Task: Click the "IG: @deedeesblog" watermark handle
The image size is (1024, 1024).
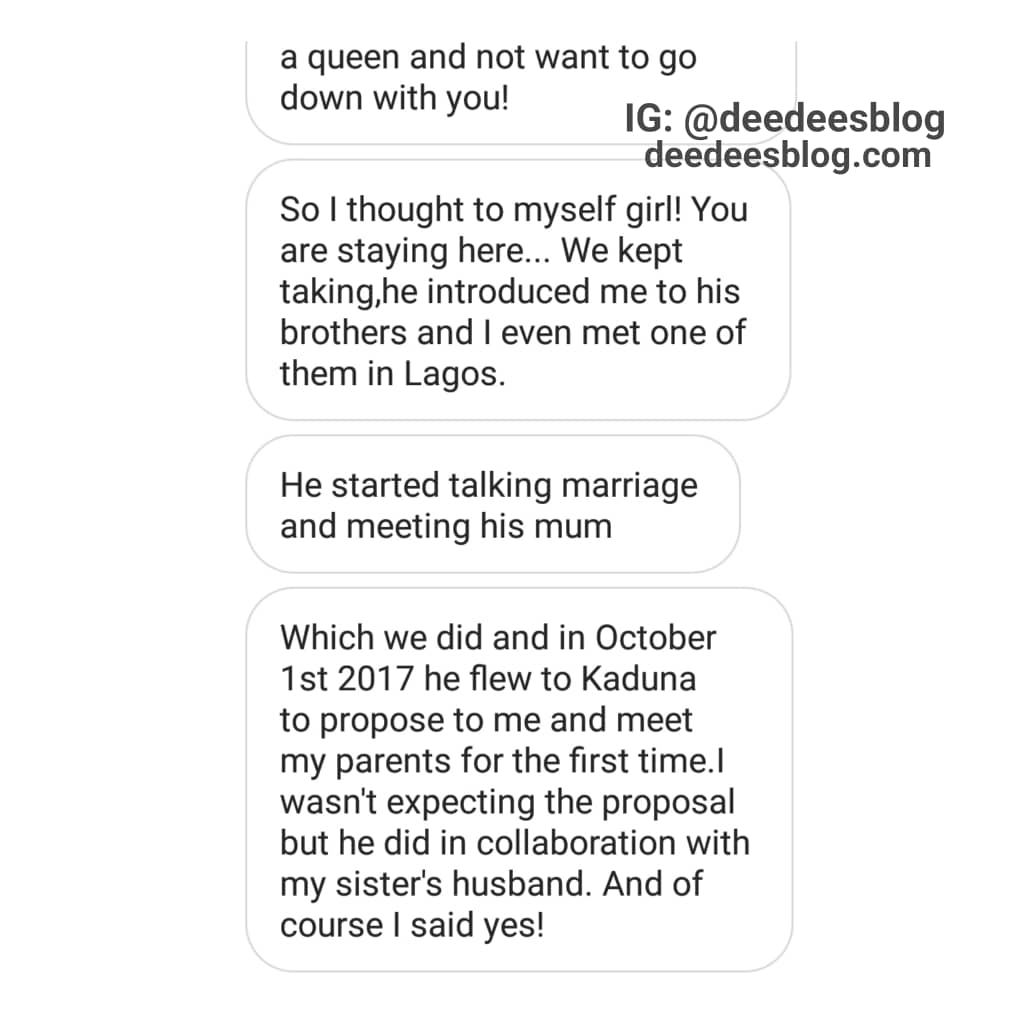Action: [785, 120]
